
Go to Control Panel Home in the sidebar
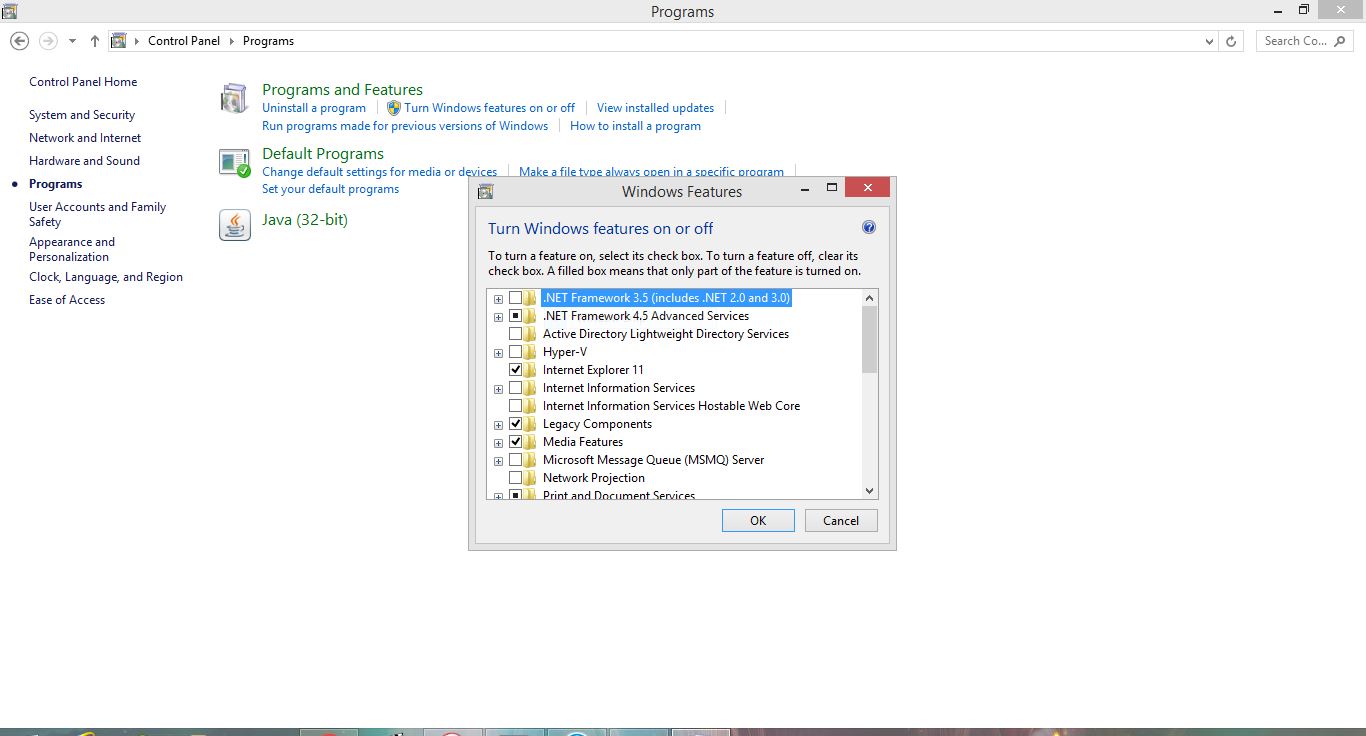click(x=83, y=82)
